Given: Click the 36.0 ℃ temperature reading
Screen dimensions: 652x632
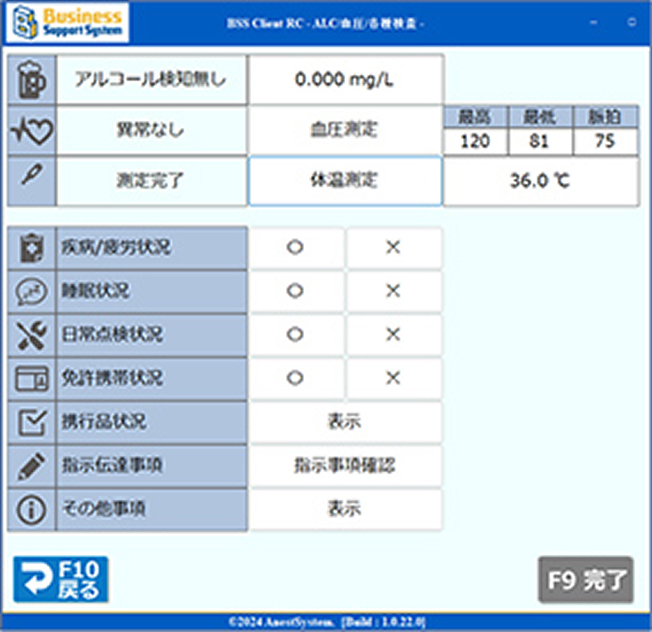Looking at the screenshot, I should (541, 181).
